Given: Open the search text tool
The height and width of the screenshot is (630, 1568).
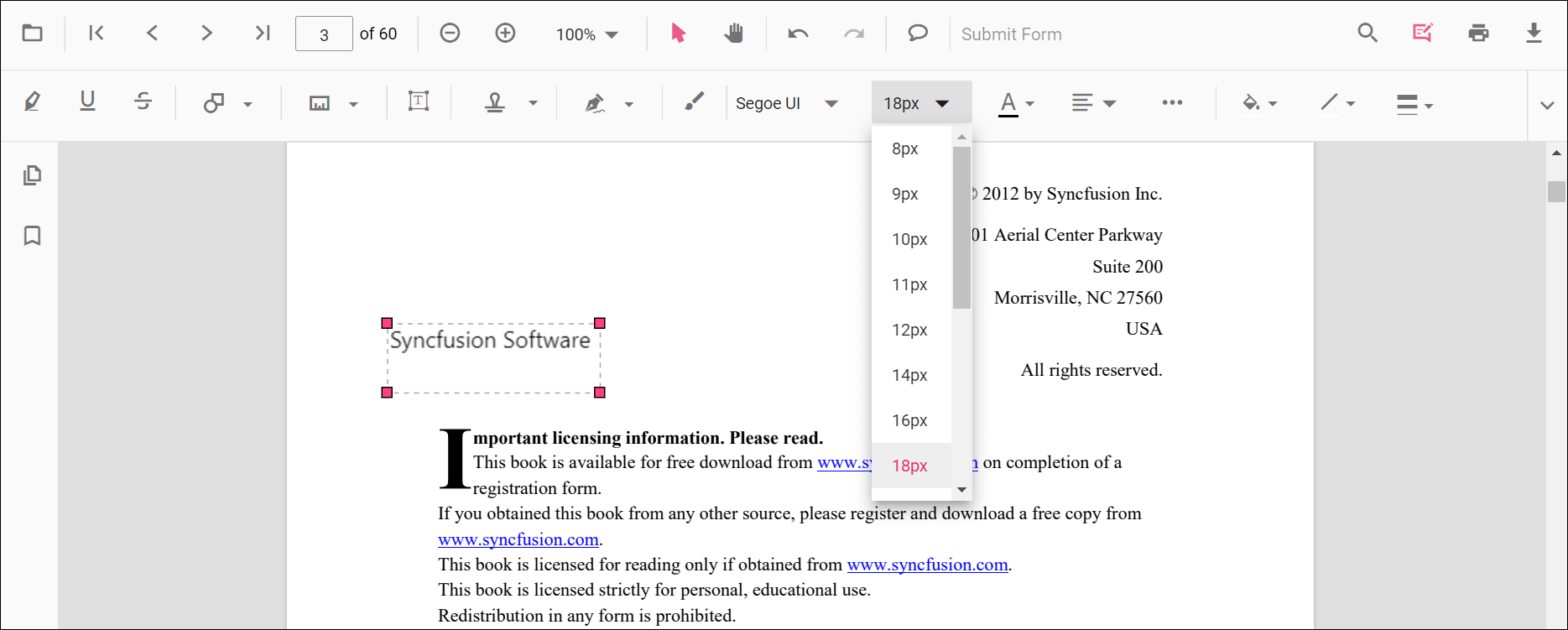Looking at the screenshot, I should coord(1367,34).
